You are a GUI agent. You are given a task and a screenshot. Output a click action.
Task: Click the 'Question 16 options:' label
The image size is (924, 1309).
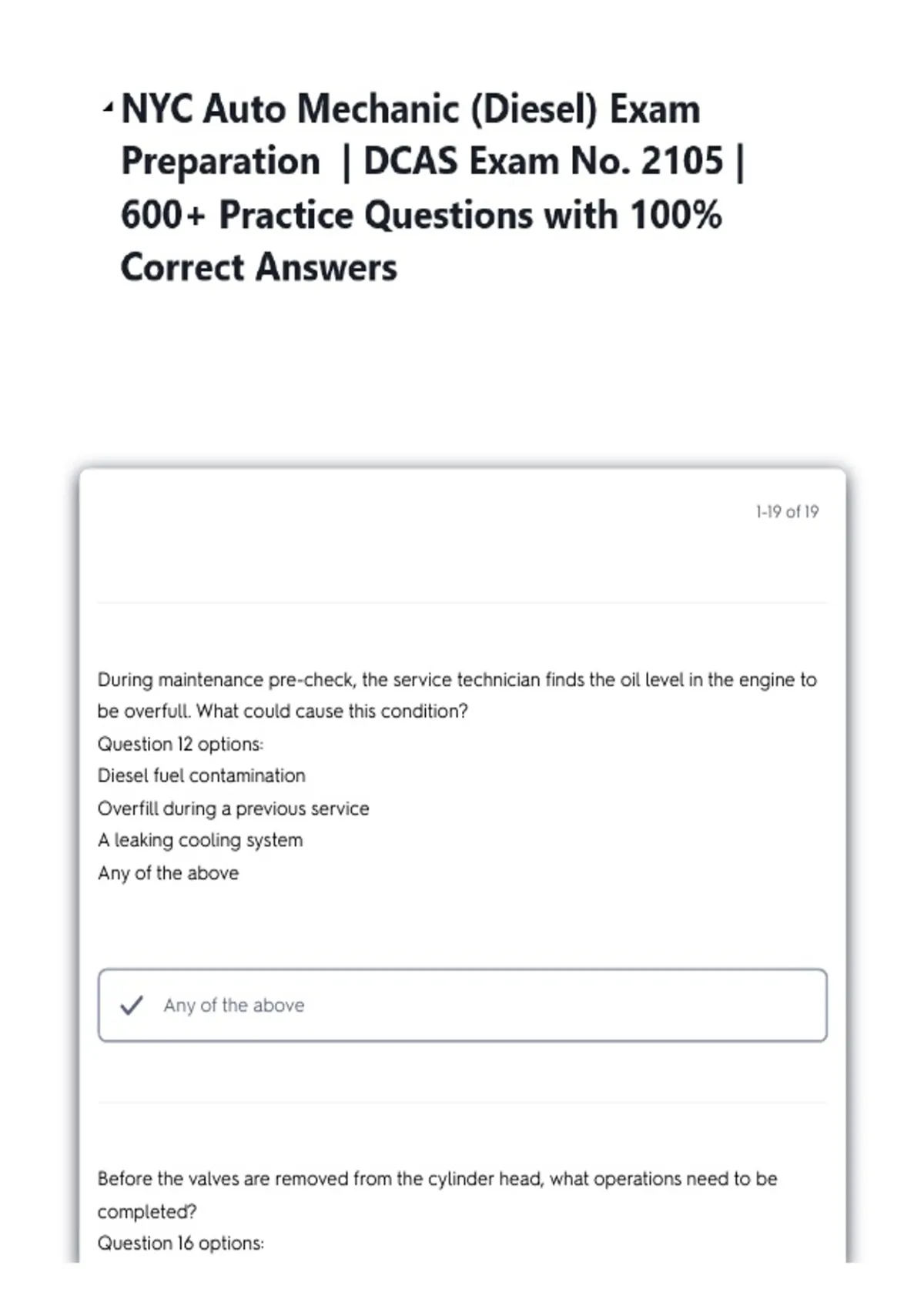180,1243
